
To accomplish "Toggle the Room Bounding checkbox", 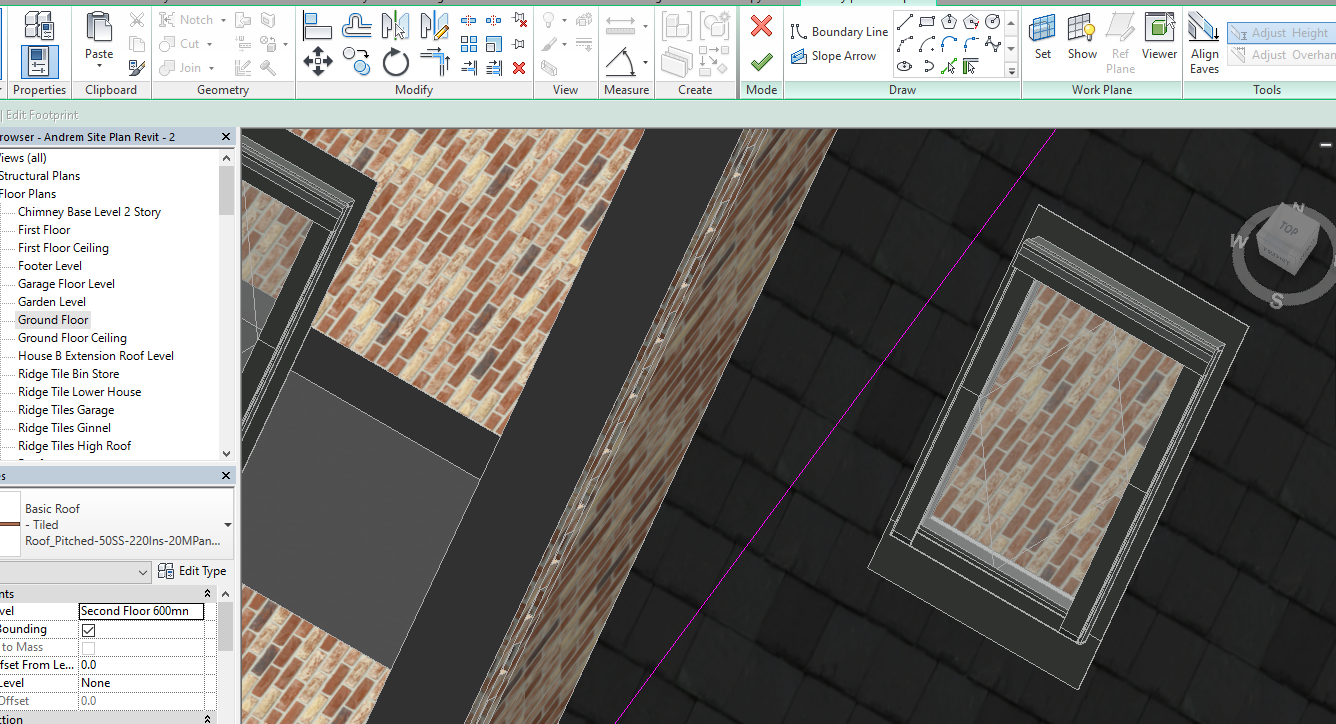I will pyautogui.click(x=89, y=630).
